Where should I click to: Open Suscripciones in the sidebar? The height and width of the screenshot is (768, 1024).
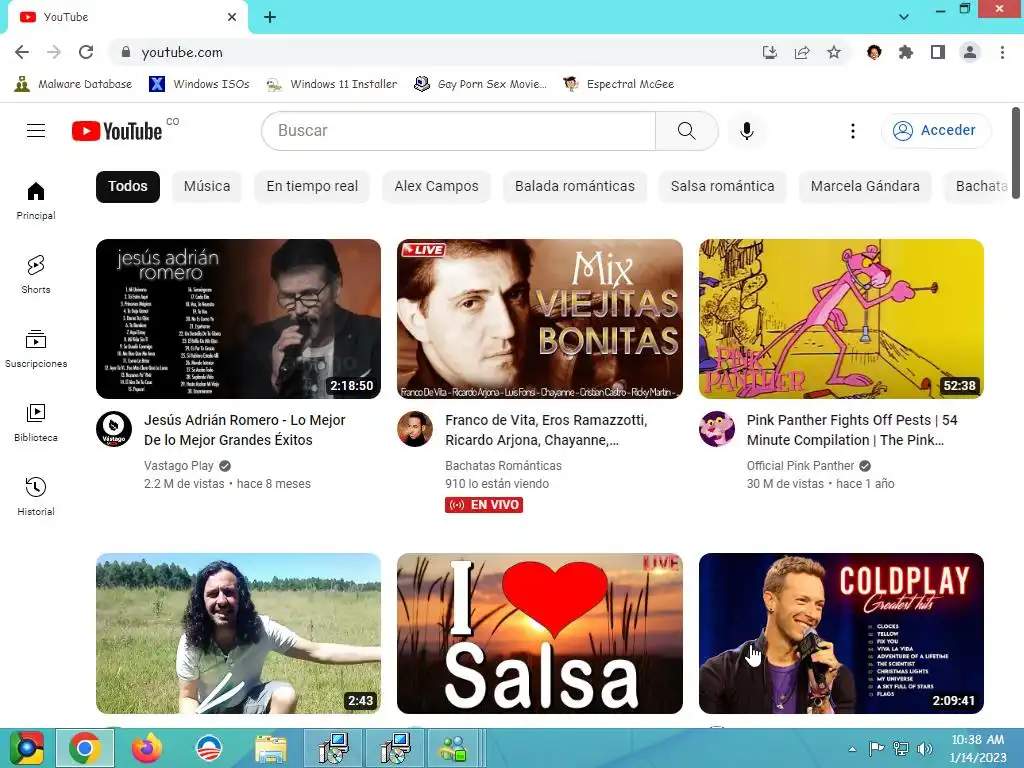36,349
